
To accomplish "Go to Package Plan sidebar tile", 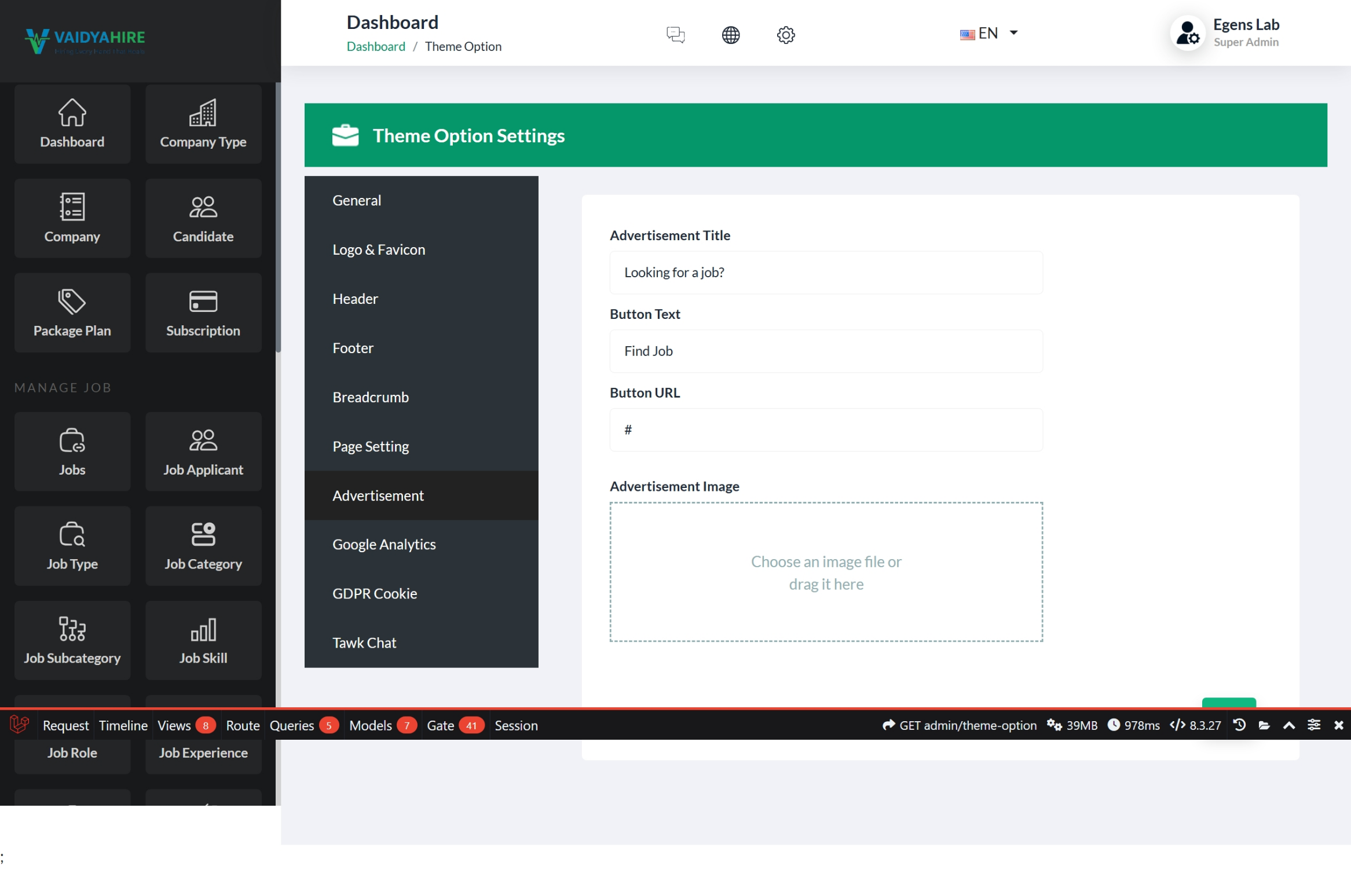I will pyautogui.click(x=72, y=313).
